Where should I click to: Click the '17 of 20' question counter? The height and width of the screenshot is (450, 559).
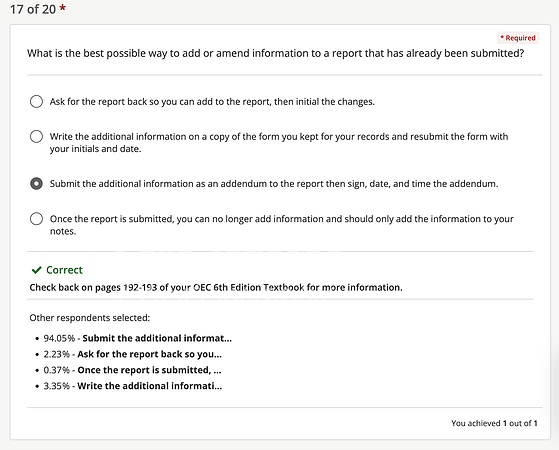(x=33, y=9)
